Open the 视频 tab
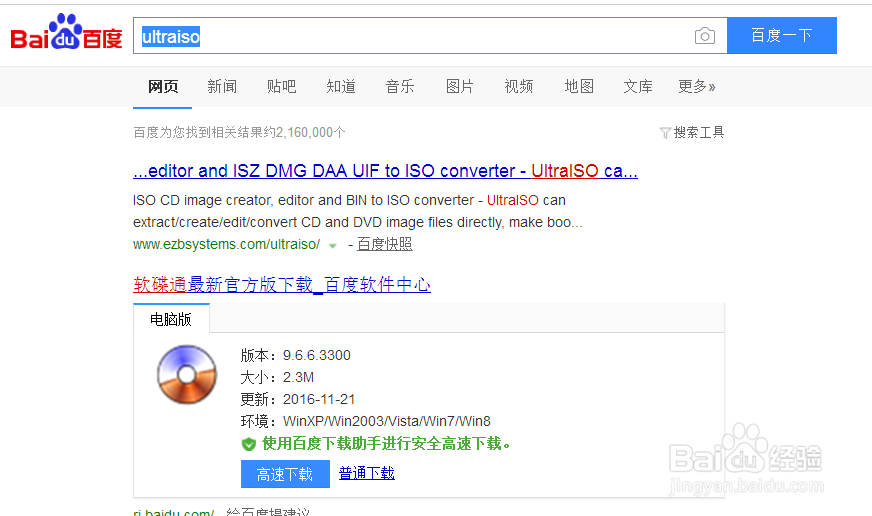Screen dimensions: 872x516 [x=518, y=86]
